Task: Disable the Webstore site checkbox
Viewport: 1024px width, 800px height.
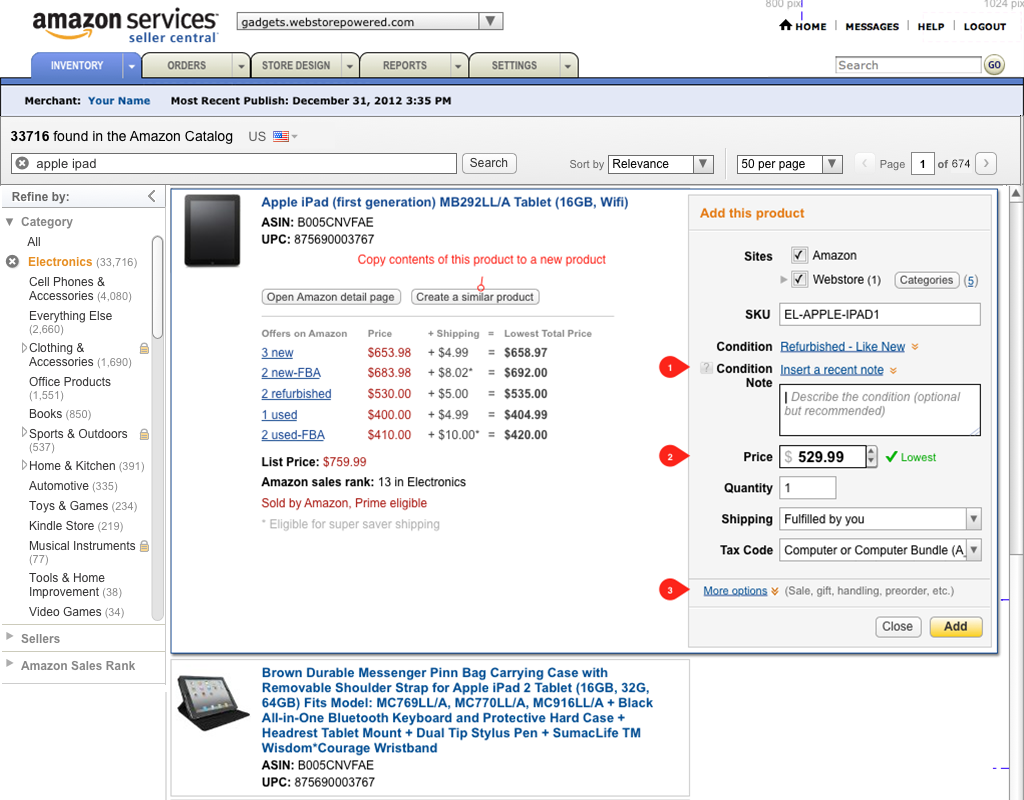Action: (798, 279)
